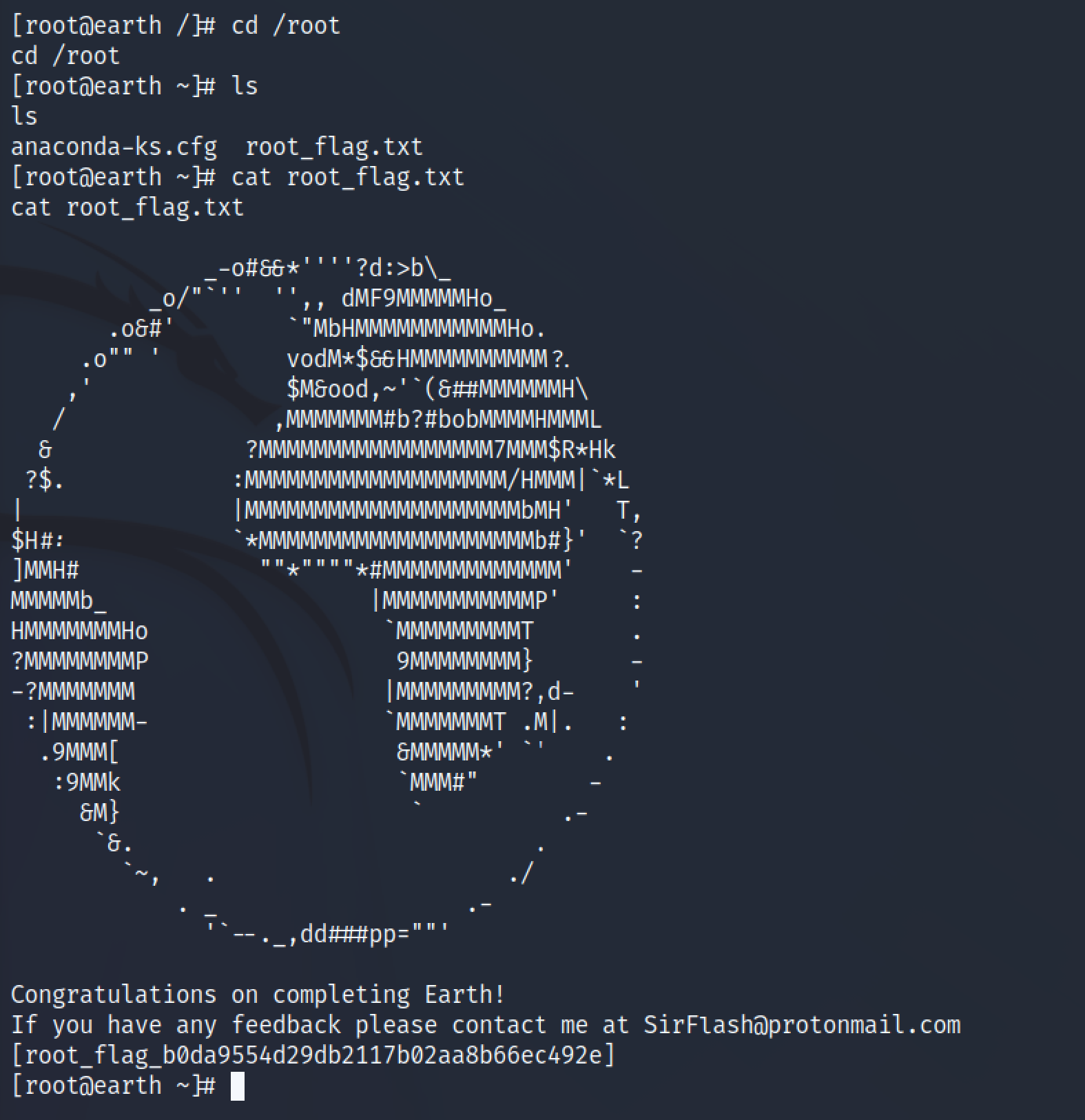1085x1120 pixels.
Task: Click the '[root@earth /]#' prompt on first line
Action: click(114, 25)
